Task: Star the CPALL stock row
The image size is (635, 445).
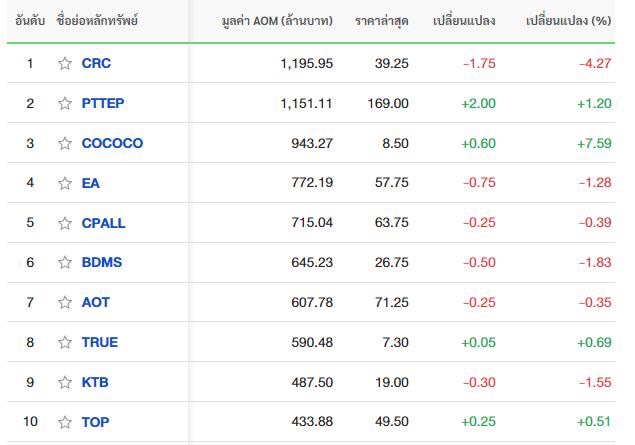Action: [x=65, y=223]
